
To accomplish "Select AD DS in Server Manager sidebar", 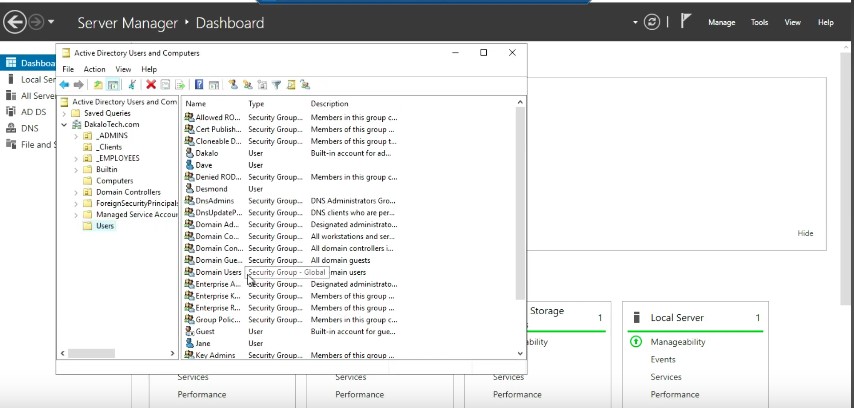I will coord(34,112).
